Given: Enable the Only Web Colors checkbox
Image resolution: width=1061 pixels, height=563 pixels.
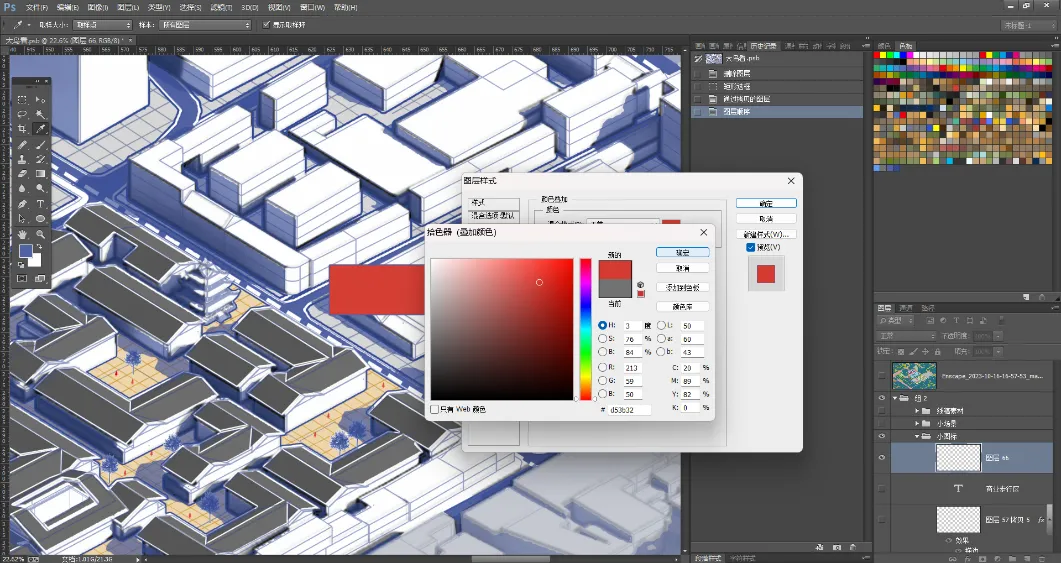Looking at the screenshot, I should (x=434, y=409).
